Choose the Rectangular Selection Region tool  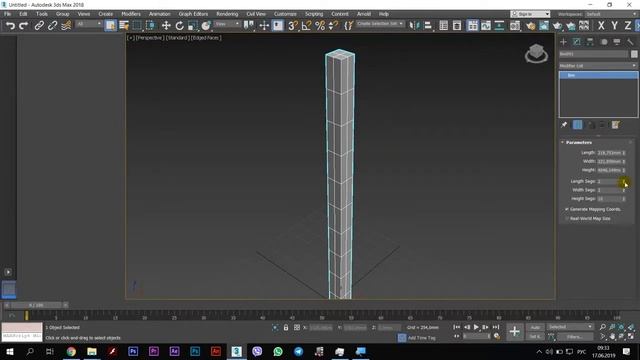click(137, 26)
